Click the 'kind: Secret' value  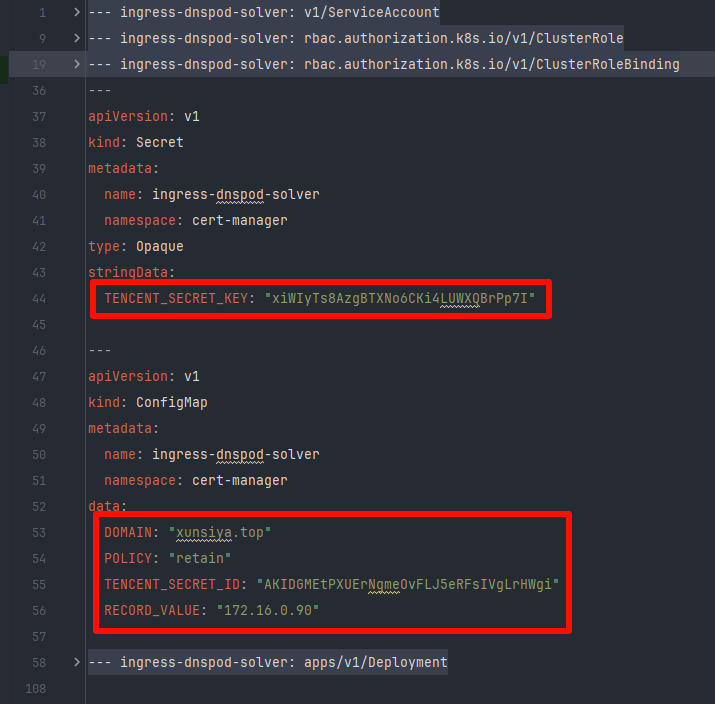click(x=160, y=143)
